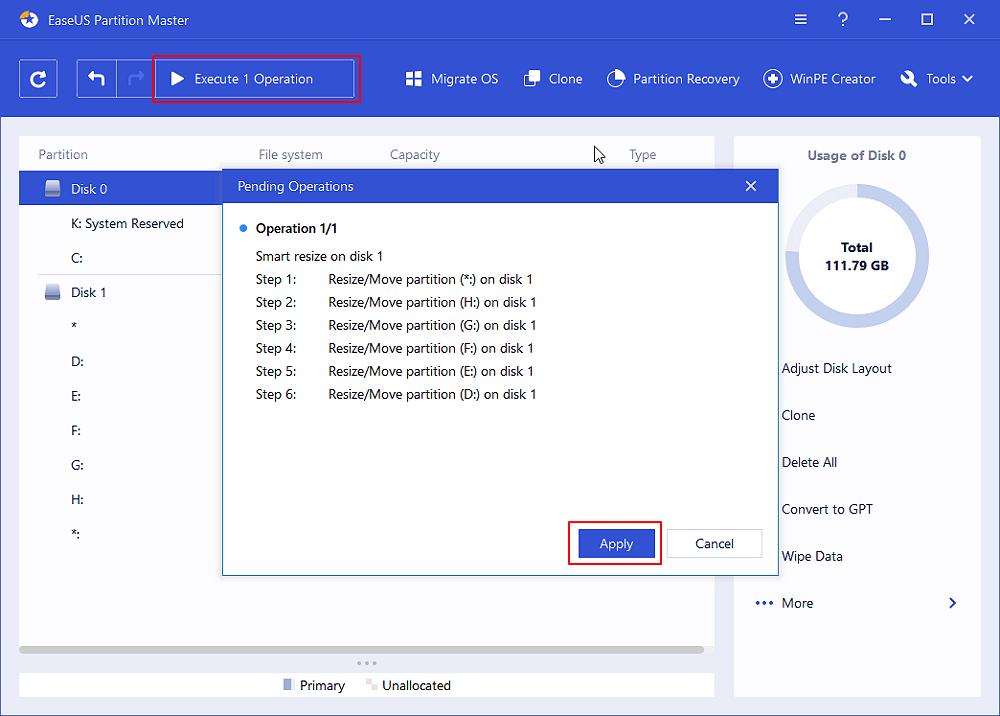Select K: System Reserved partition
Image resolution: width=1000 pixels, height=716 pixels.
point(127,224)
